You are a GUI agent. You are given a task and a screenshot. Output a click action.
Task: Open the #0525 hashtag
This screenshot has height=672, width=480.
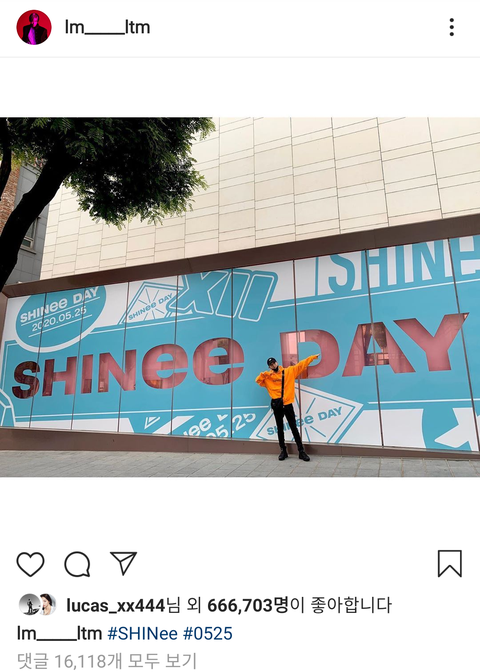coord(208,633)
